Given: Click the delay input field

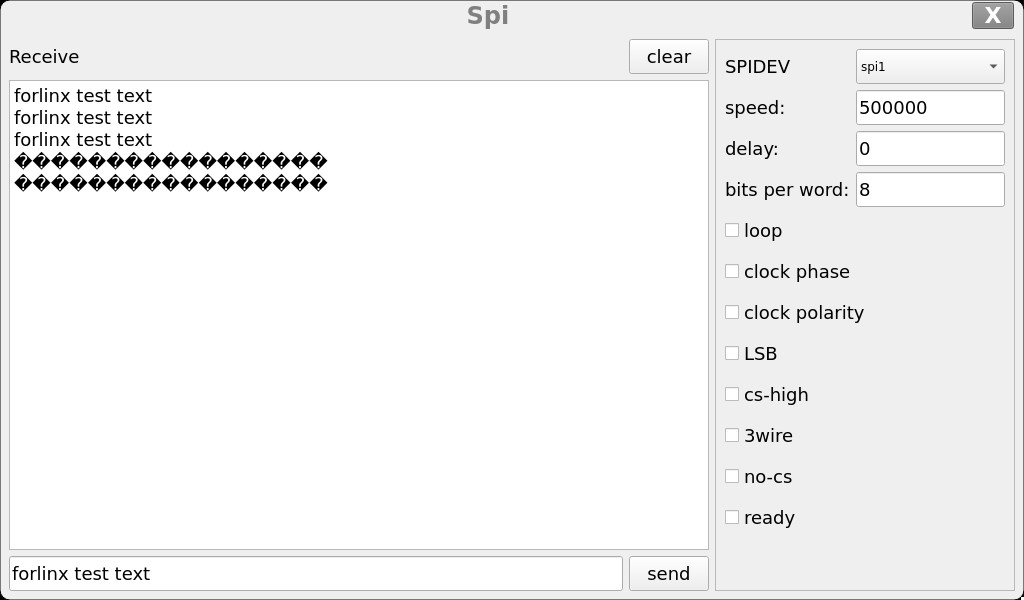Looking at the screenshot, I should [930, 149].
